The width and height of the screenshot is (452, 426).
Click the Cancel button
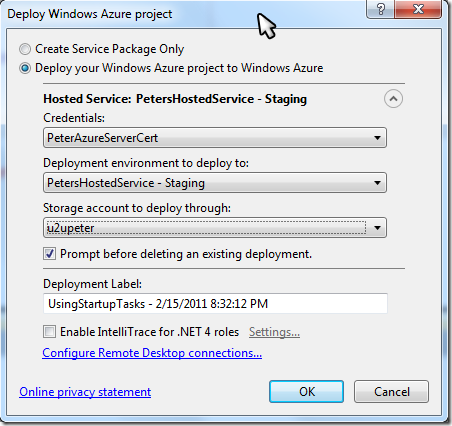(x=392, y=392)
